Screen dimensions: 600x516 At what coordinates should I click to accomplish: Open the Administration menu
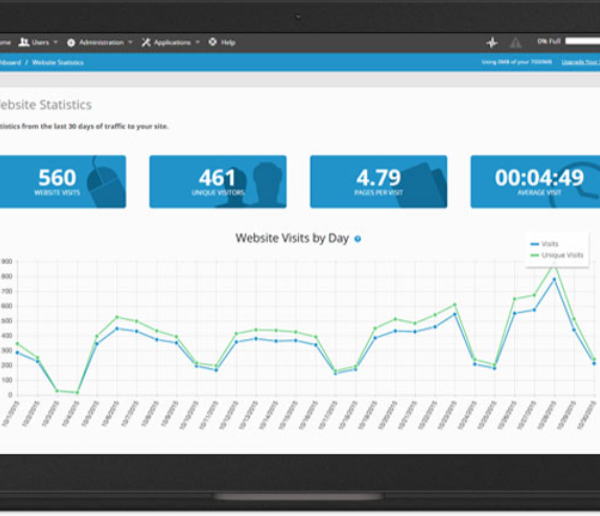[x=99, y=42]
